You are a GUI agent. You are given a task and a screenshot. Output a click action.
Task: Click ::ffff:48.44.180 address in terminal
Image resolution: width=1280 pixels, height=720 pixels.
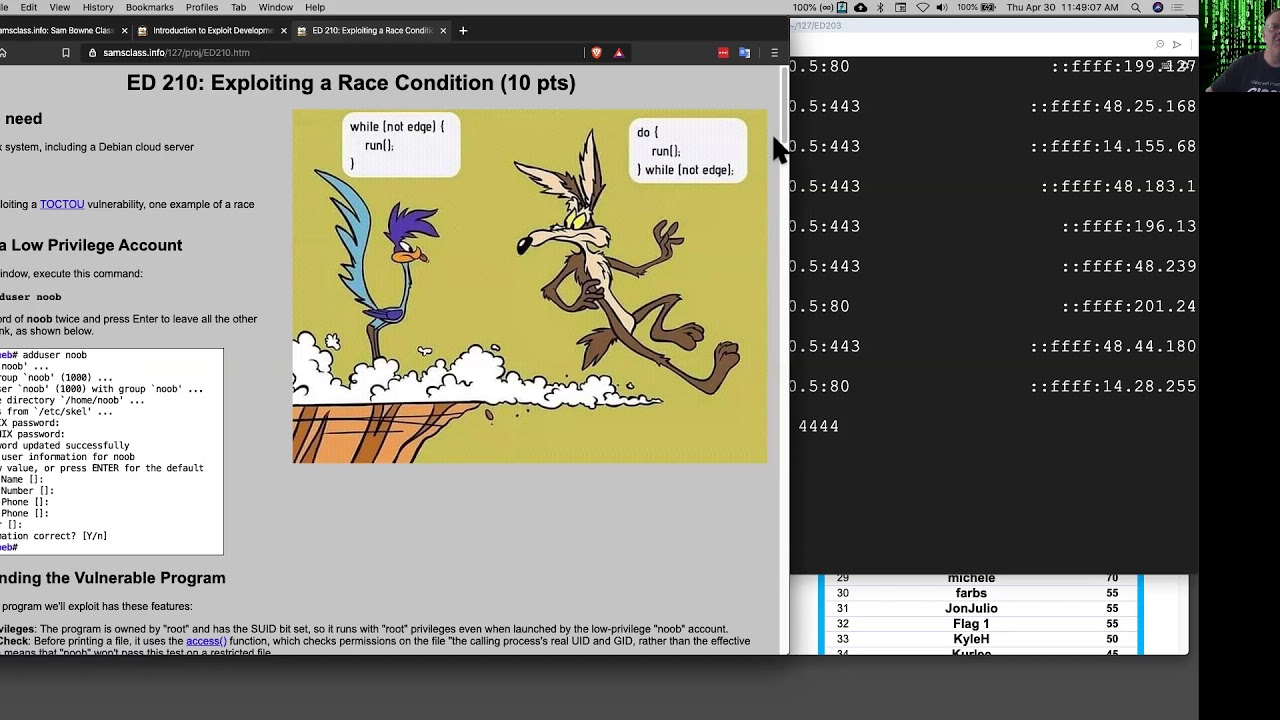[x=1113, y=346]
